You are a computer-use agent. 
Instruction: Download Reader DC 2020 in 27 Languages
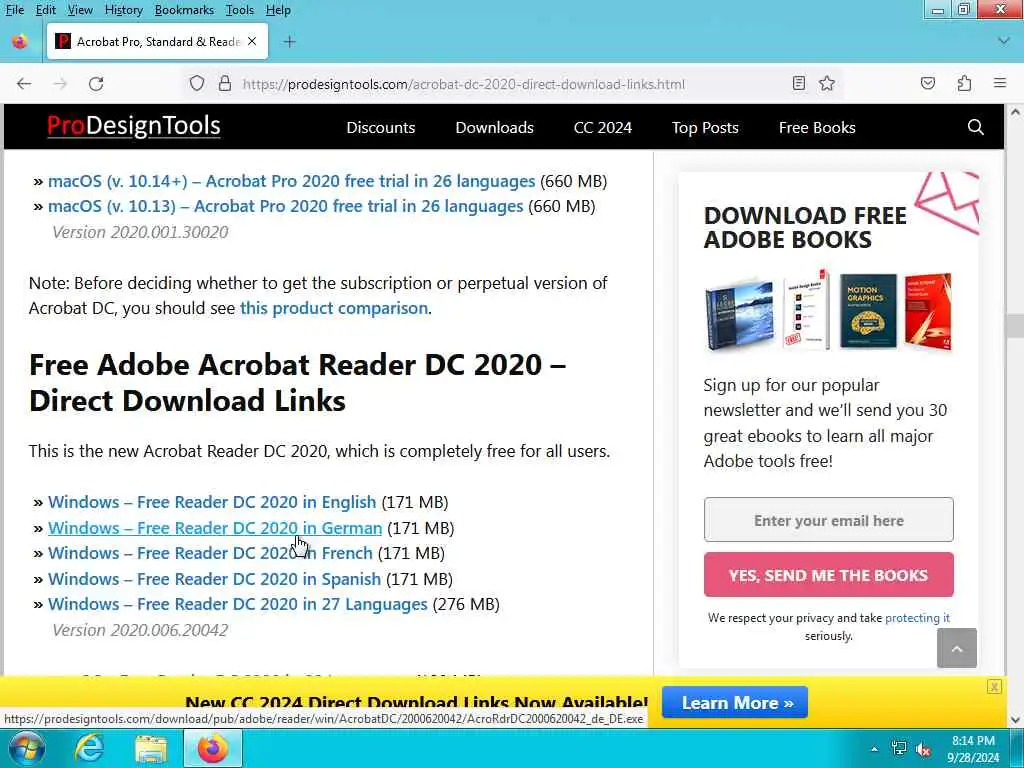coord(238,604)
